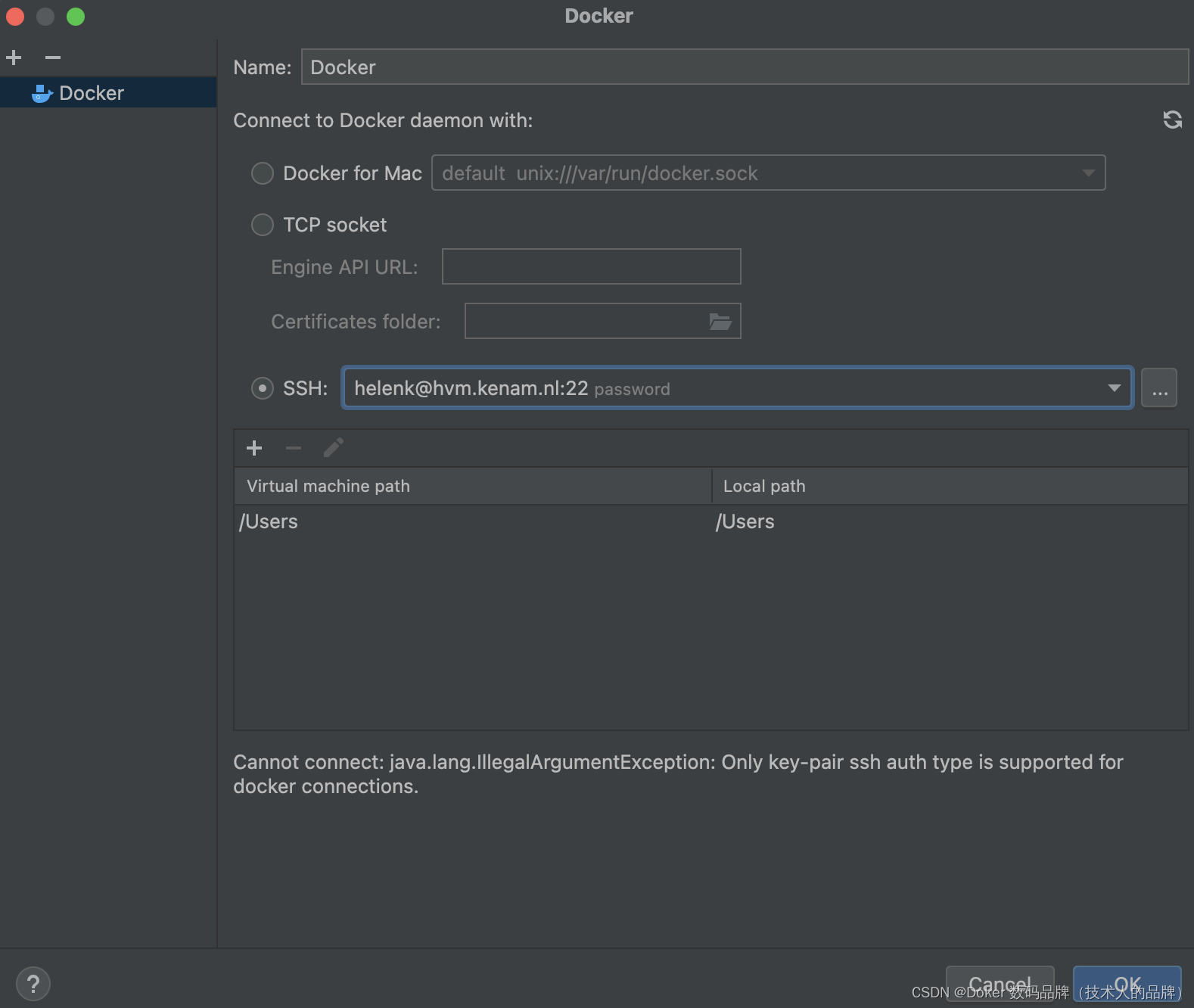Click the Local path column header

pos(950,486)
